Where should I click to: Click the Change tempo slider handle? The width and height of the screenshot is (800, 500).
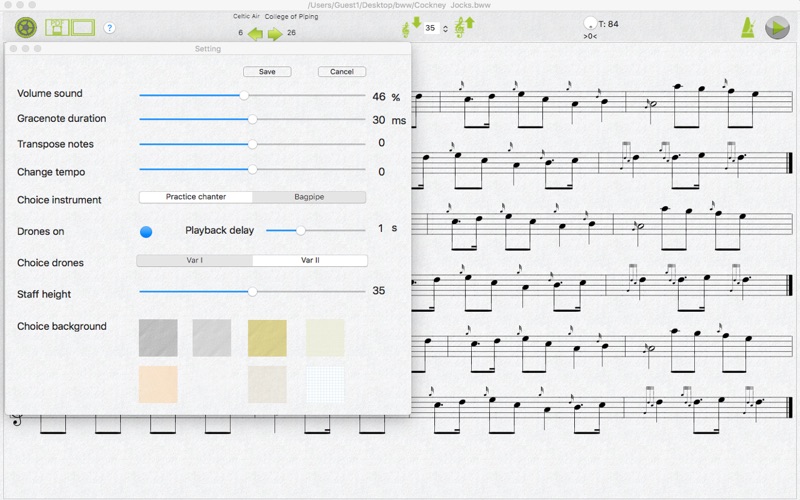pyautogui.click(x=253, y=169)
